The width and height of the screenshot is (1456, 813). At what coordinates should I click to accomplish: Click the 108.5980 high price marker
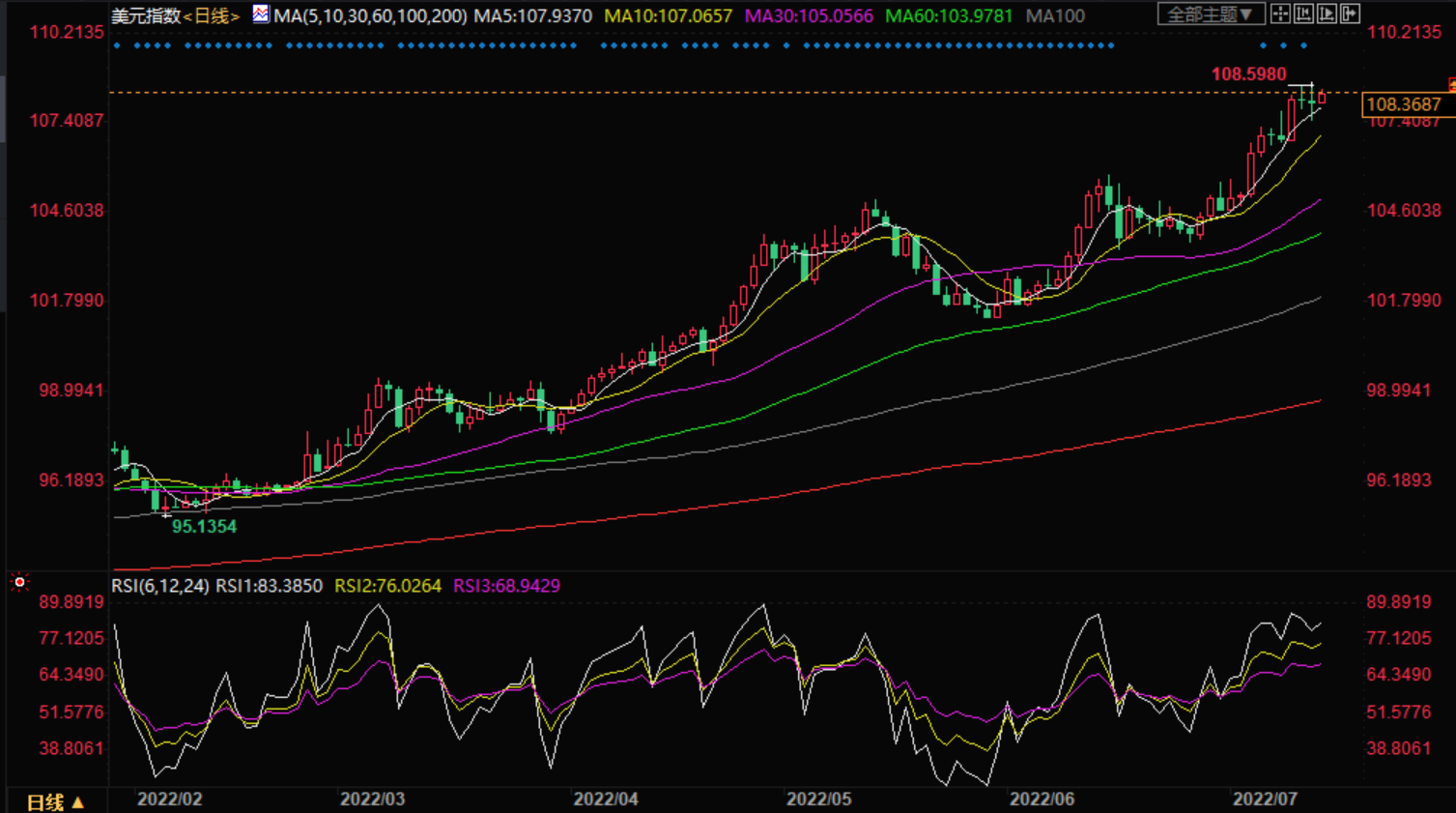click(x=1248, y=74)
